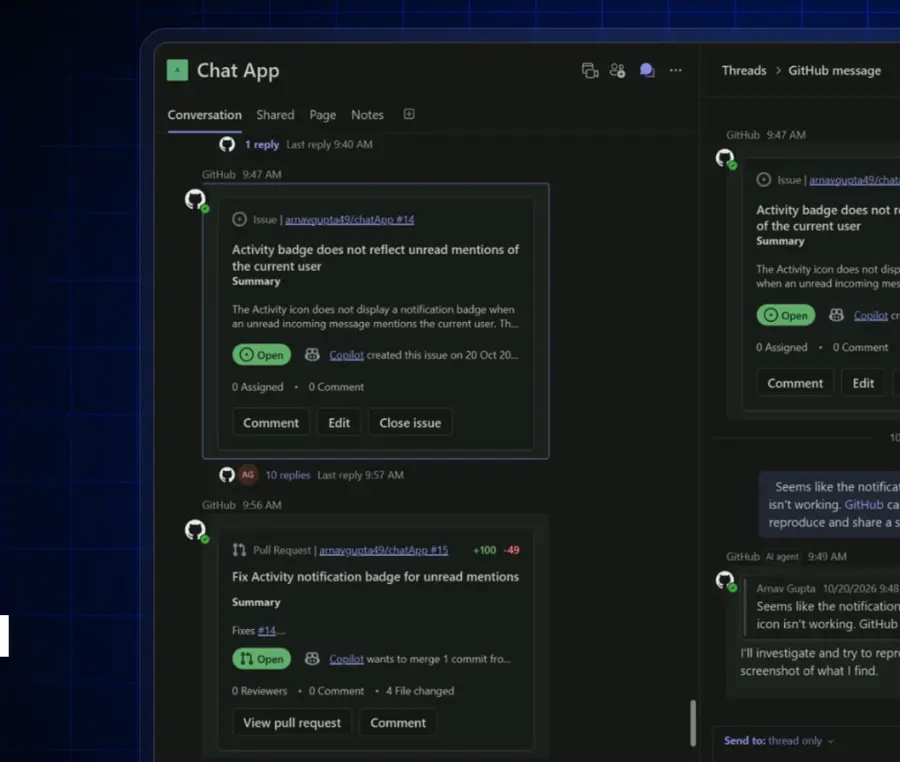Expand the "Send to: thread only" dropdown
This screenshot has height=762, width=900.
[779, 741]
